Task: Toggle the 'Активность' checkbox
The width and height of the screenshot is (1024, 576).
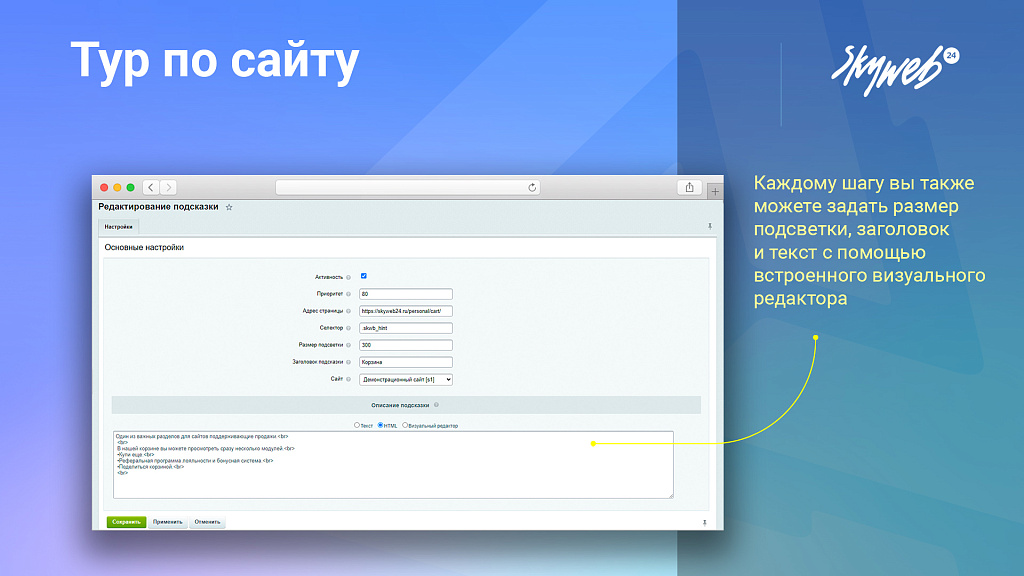Action: [x=363, y=274]
